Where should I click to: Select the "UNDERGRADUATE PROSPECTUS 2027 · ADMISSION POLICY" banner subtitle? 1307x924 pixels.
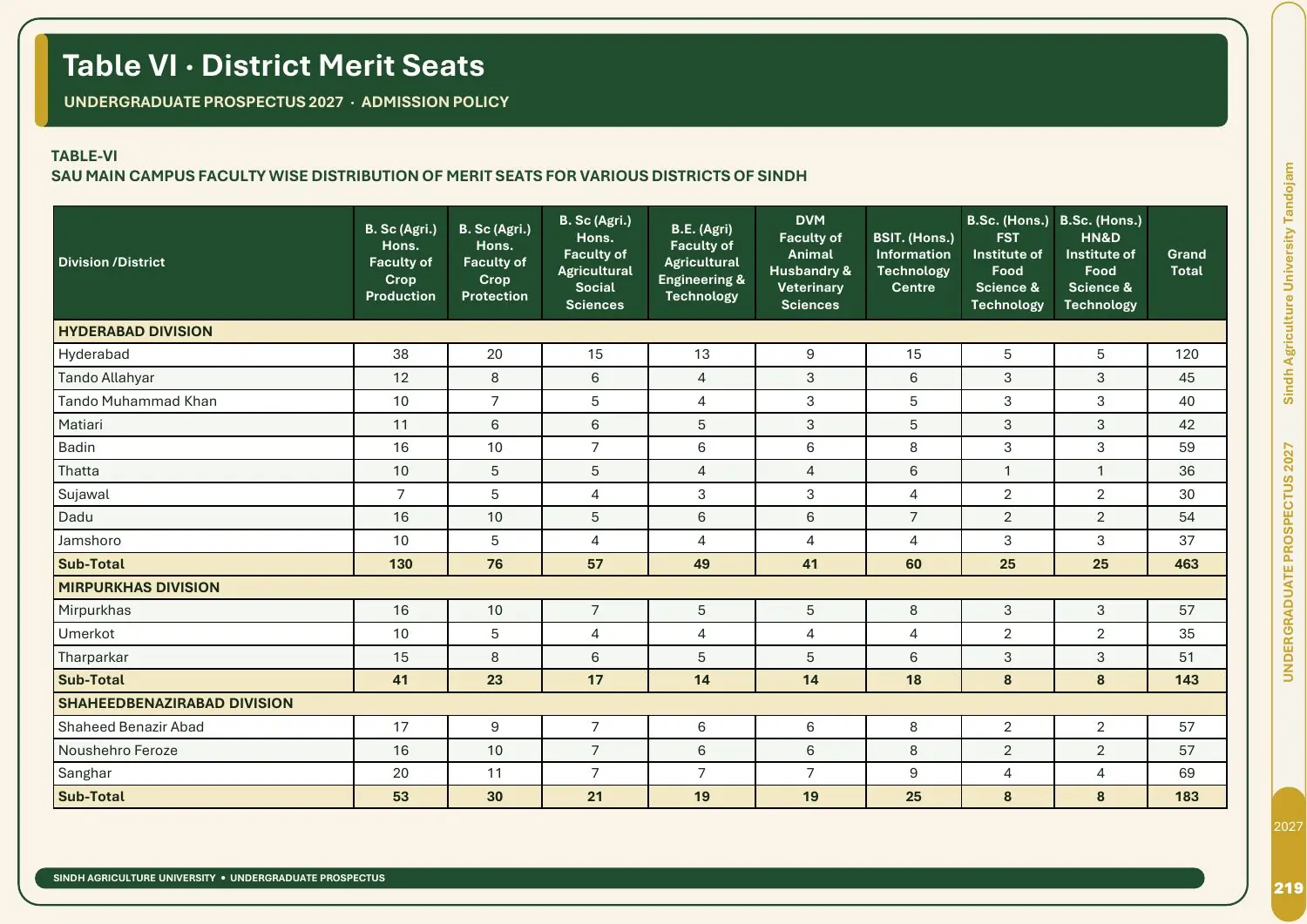click(286, 102)
